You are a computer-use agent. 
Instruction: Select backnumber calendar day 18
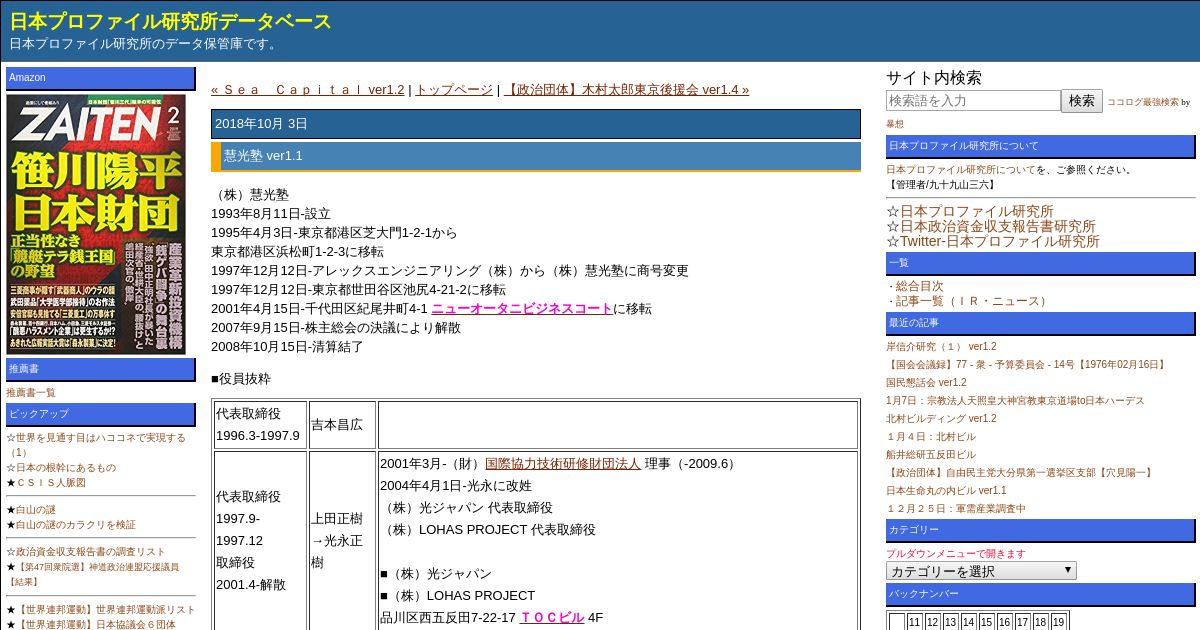[1041, 622]
